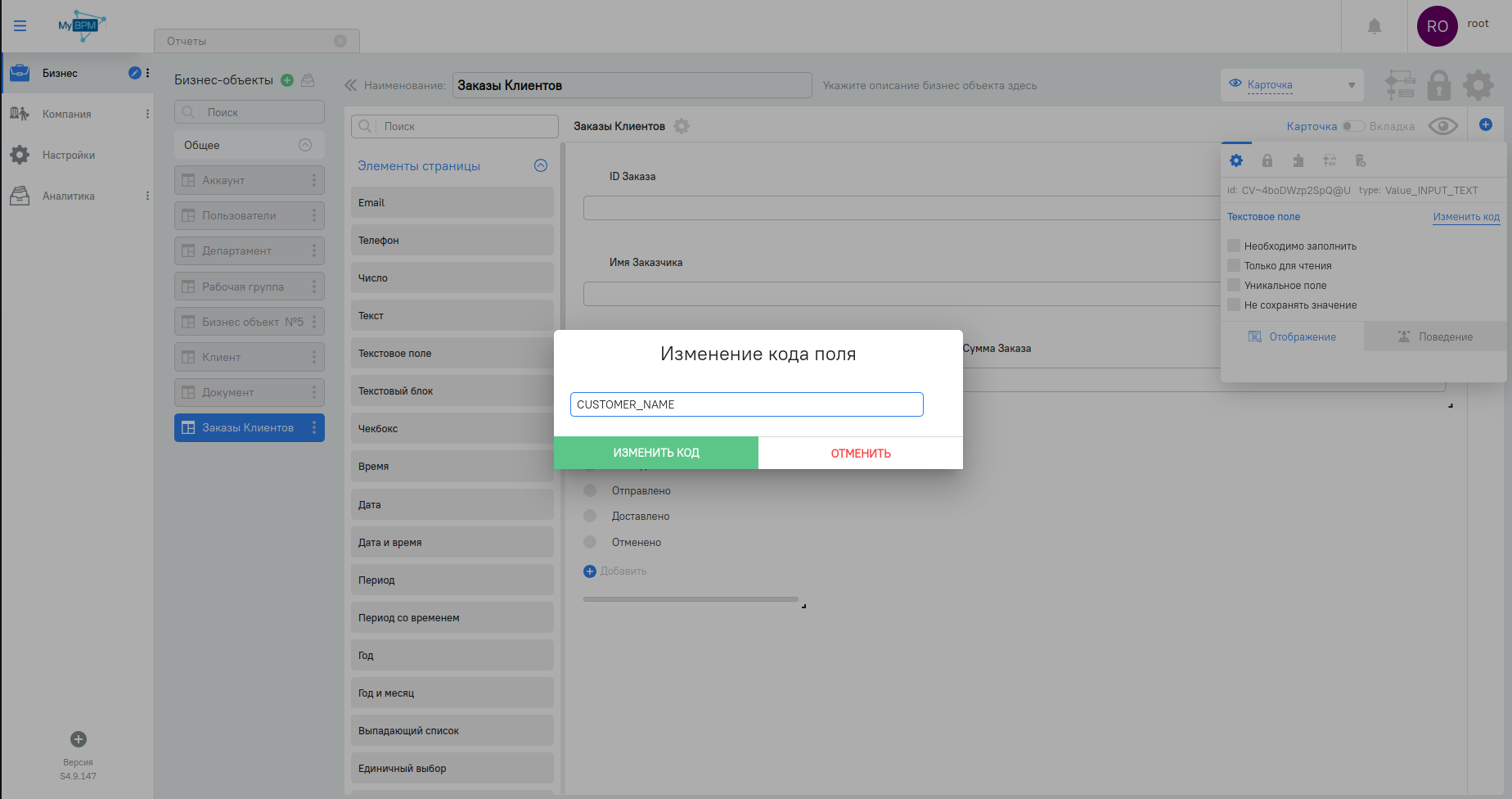Check the Необходимо заполнить checkbox

1234,246
